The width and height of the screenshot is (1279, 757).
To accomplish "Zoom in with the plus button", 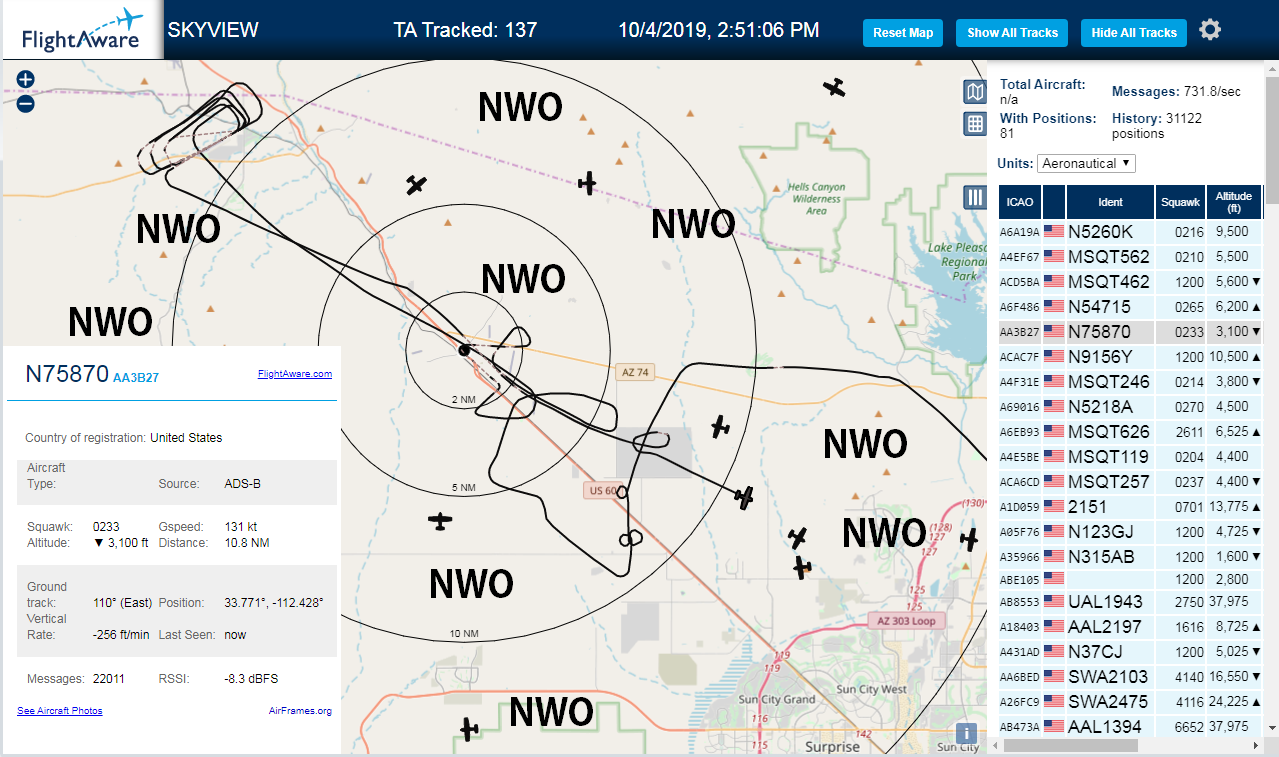I will [26, 80].
